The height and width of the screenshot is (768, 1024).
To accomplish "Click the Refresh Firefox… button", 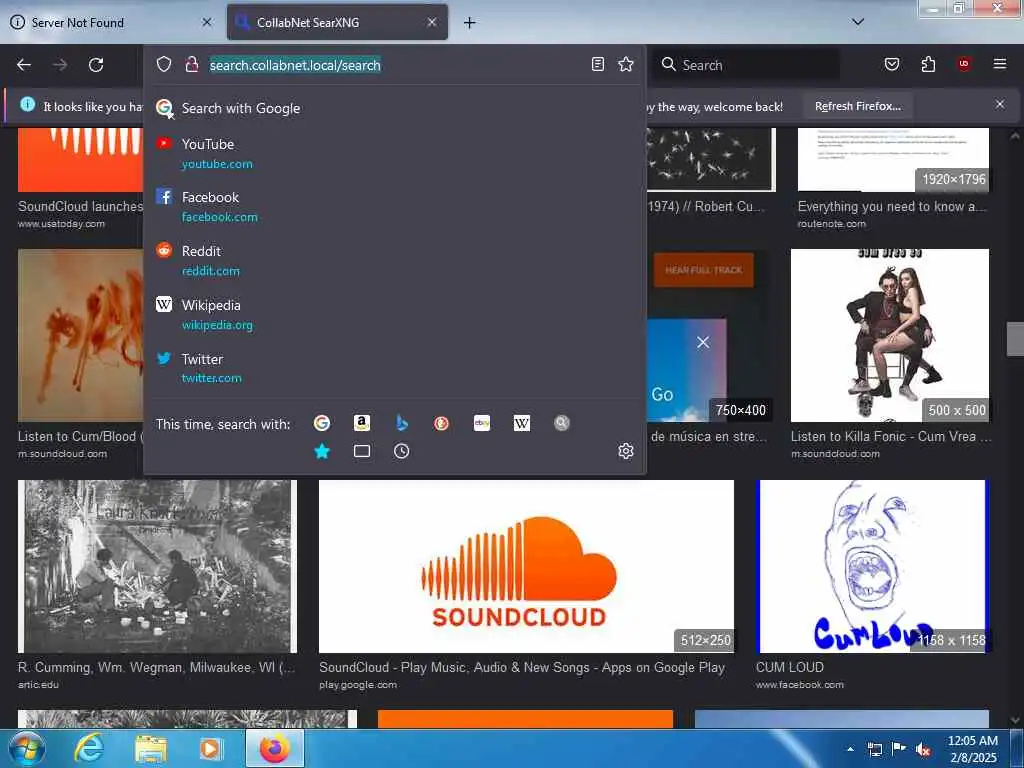I will [857, 106].
